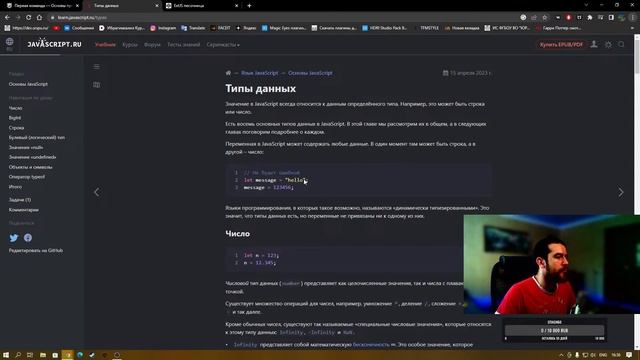Click the JAVASCRIPT.RU logo
The width and height of the screenshot is (640, 360).
pyautogui.click(x=54, y=43)
